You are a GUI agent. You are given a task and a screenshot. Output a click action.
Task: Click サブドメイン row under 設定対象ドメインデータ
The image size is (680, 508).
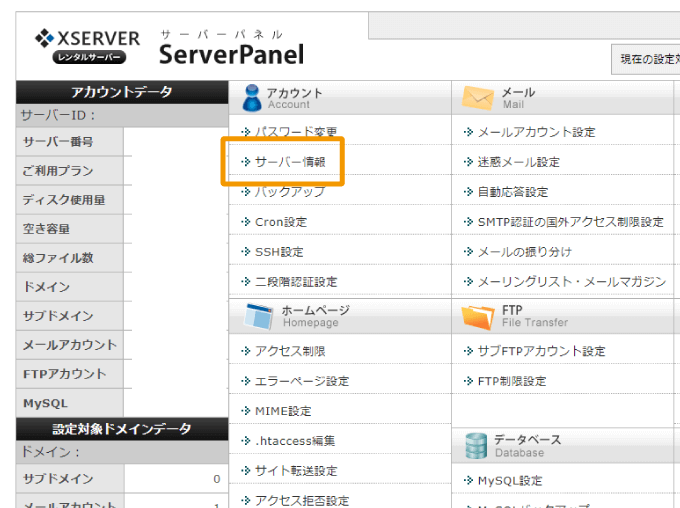(122, 479)
